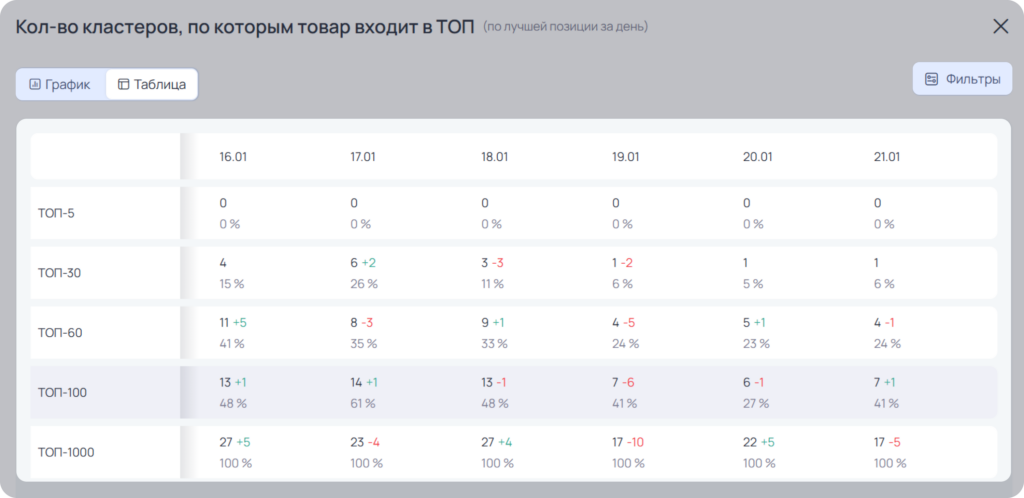Click the ТОП-100 value 14 +1 for 17.01
1024x498 pixels.
364,382
